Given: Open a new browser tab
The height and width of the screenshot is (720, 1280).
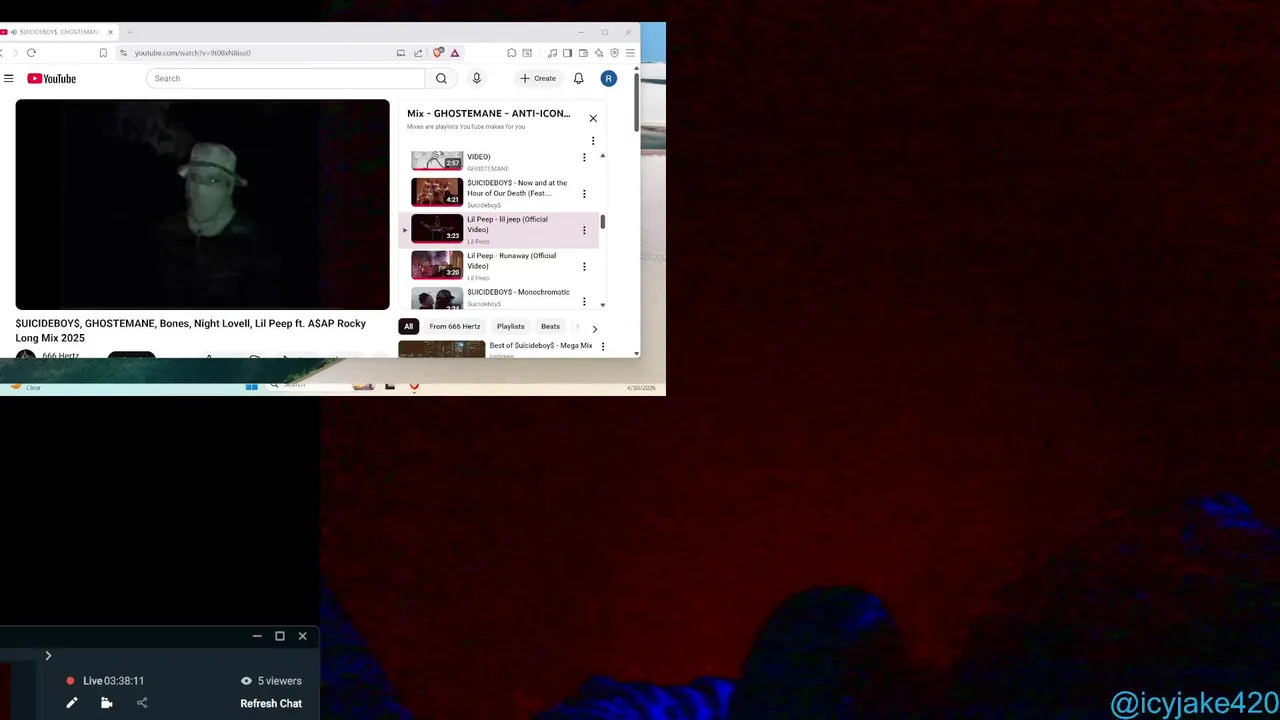Looking at the screenshot, I should pyautogui.click(x=129, y=32).
